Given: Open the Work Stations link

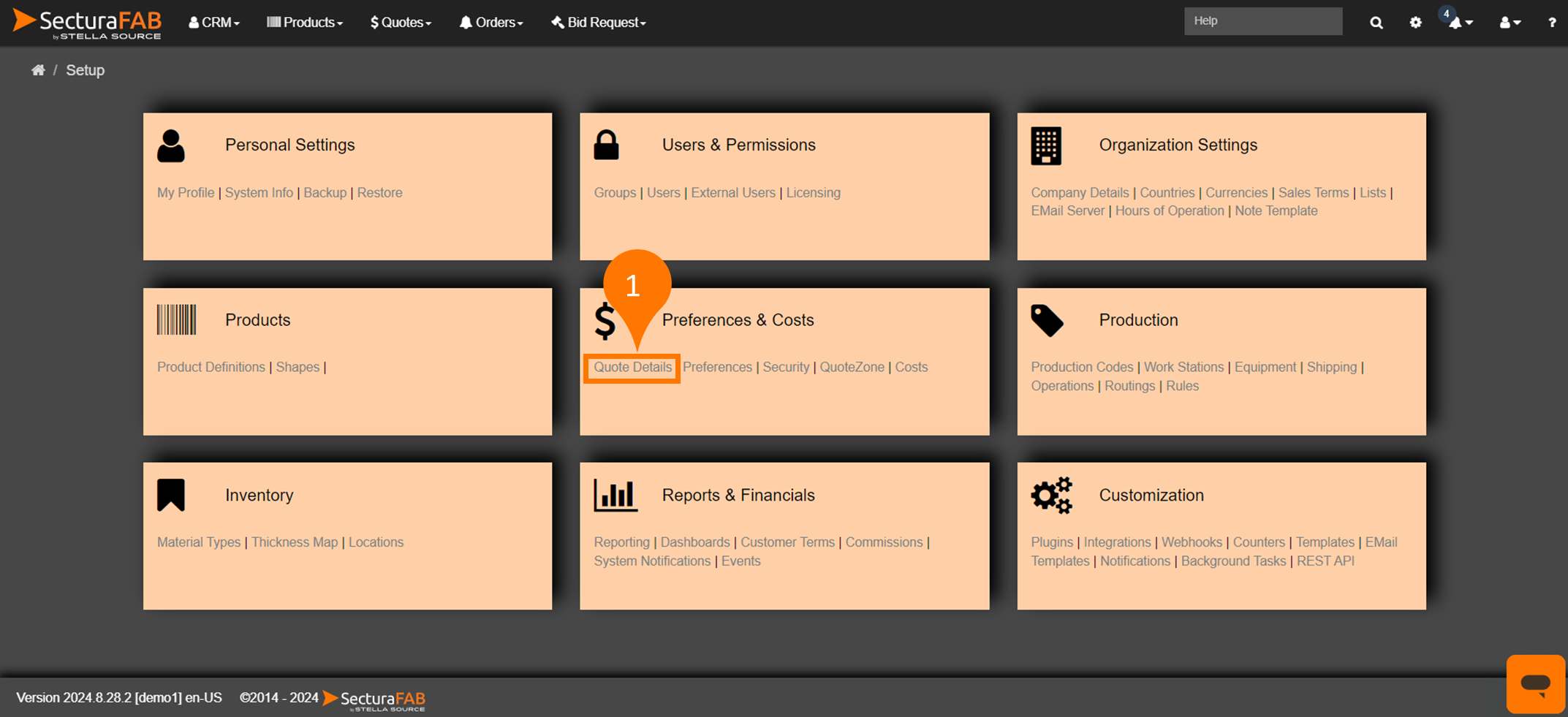Looking at the screenshot, I should click(1183, 367).
